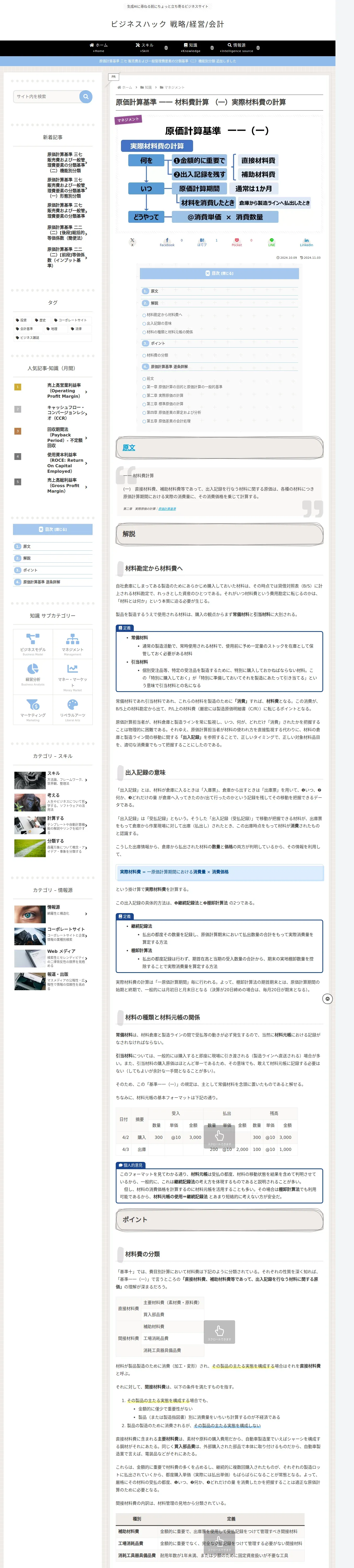354x1568 pixels.
Task: Open the リベラルアーツ subcategory icon
Action: coord(72,709)
